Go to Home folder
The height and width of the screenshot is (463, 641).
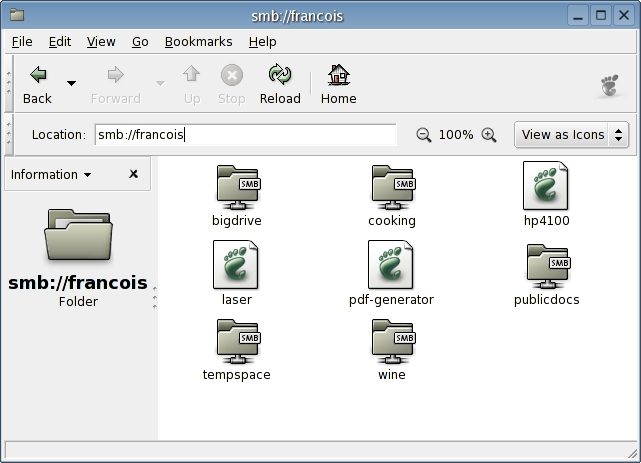click(x=338, y=84)
